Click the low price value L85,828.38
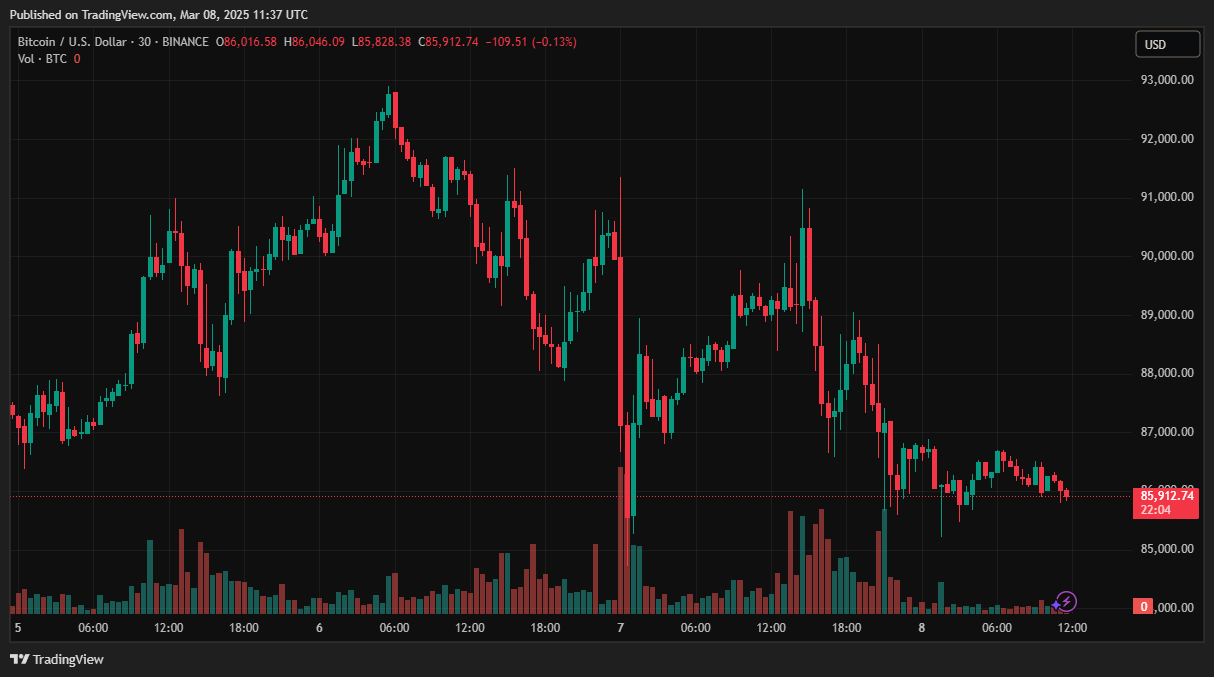Image resolution: width=1214 pixels, height=677 pixels. click(382, 42)
